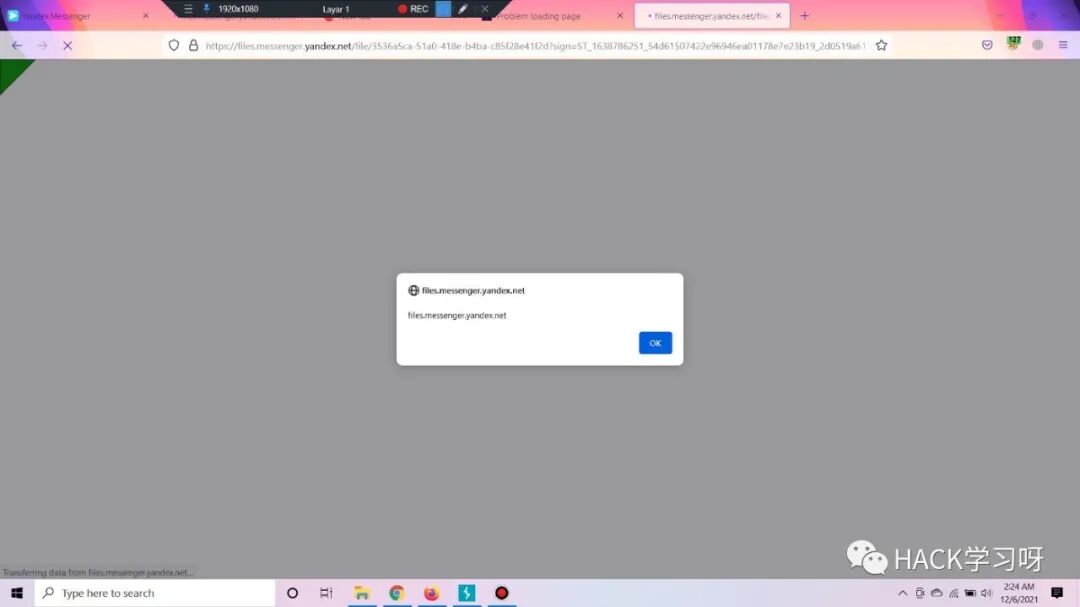
Task: Click OK in the alert dialog
Action: [x=655, y=342]
